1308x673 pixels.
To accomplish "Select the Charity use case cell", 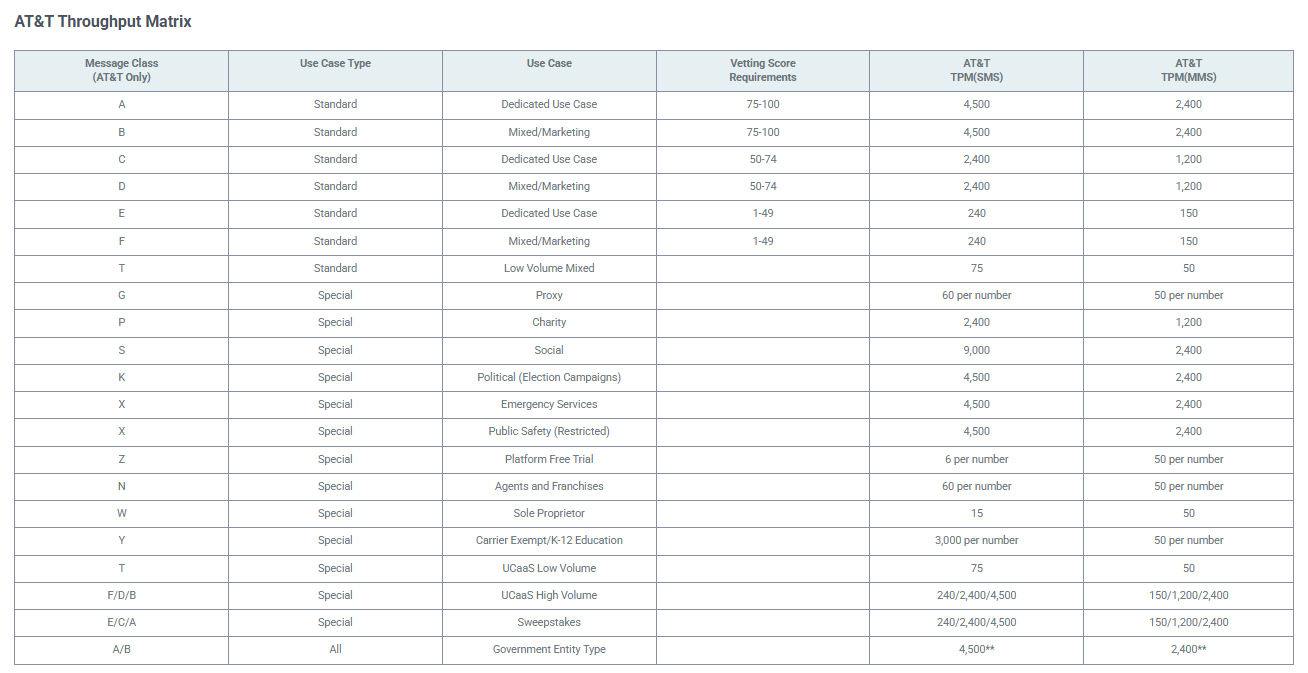I will (549, 322).
